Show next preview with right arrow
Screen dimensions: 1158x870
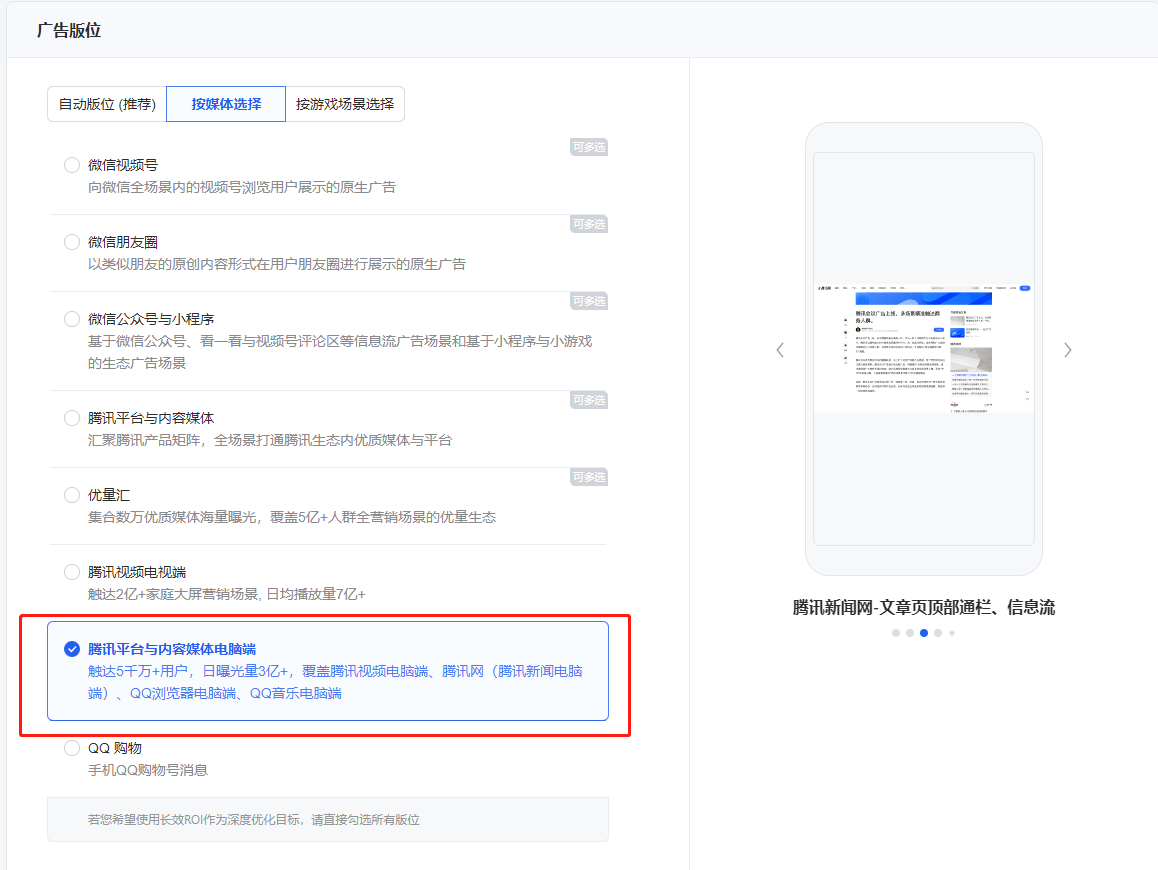[x=1067, y=350]
